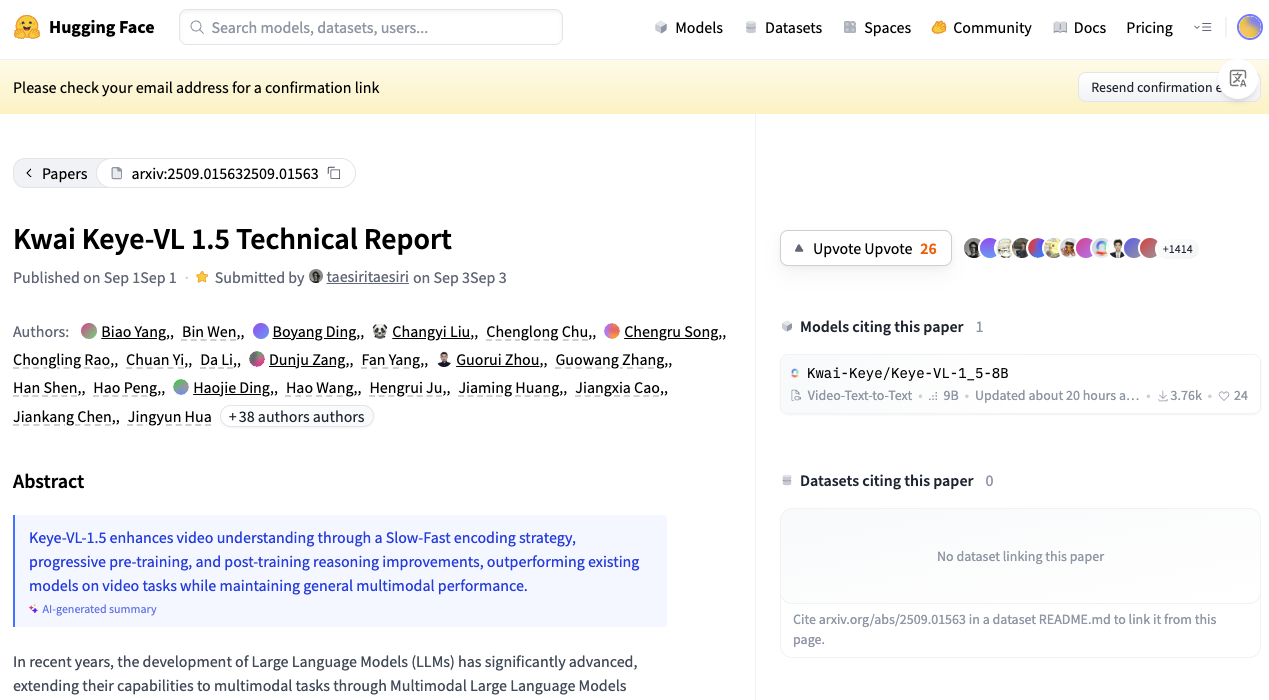1269x700 pixels.
Task: Click Biao Yang's author avatar
Action: (x=89, y=331)
